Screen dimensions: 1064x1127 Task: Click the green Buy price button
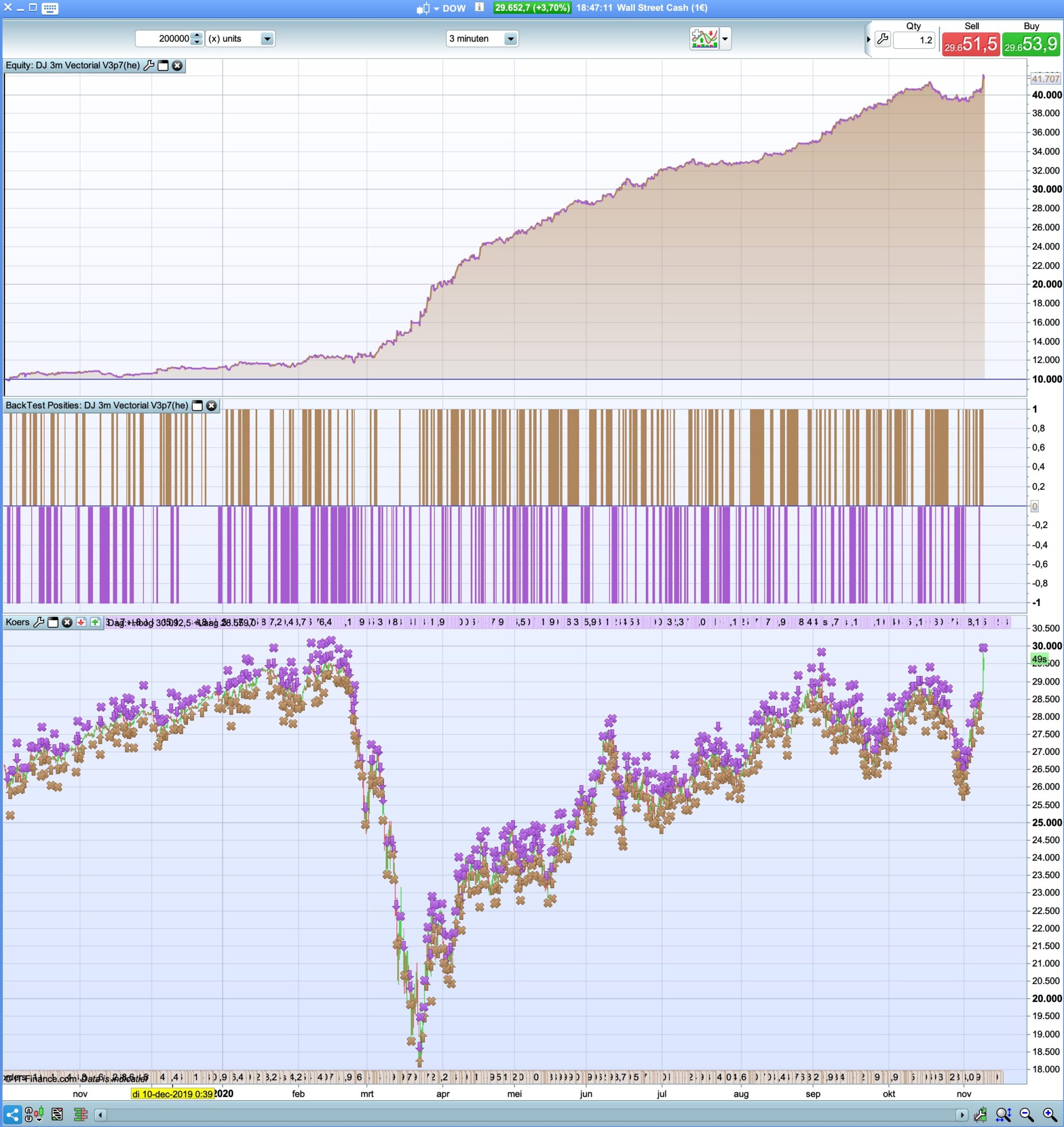coord(1031,44)
